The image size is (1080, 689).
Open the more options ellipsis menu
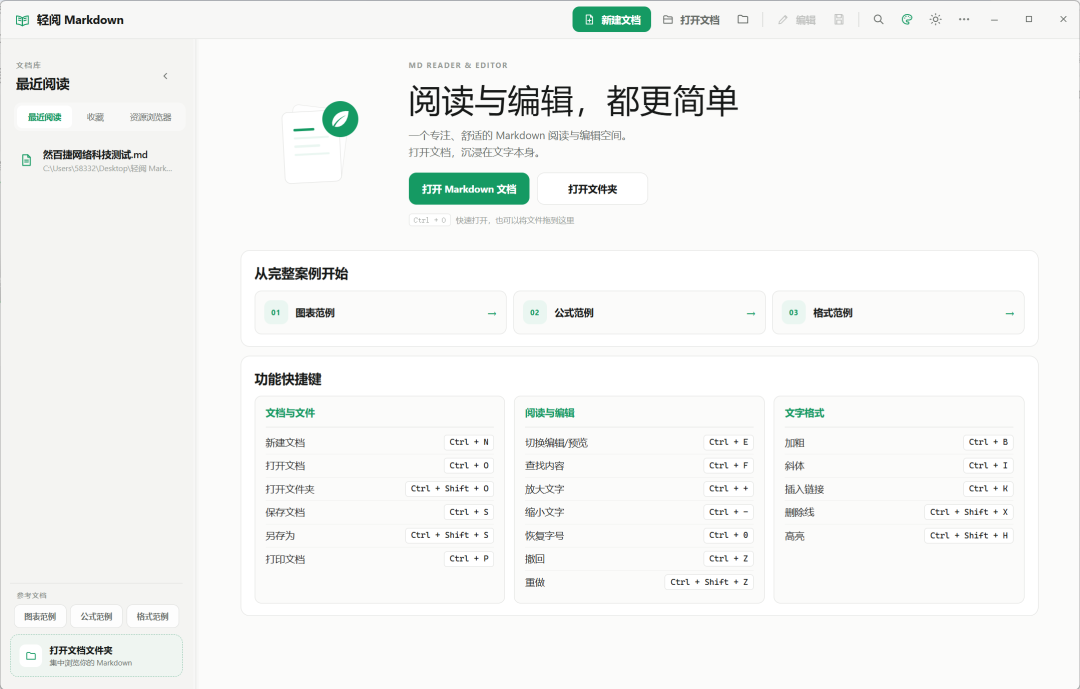(x=964, y=20)
